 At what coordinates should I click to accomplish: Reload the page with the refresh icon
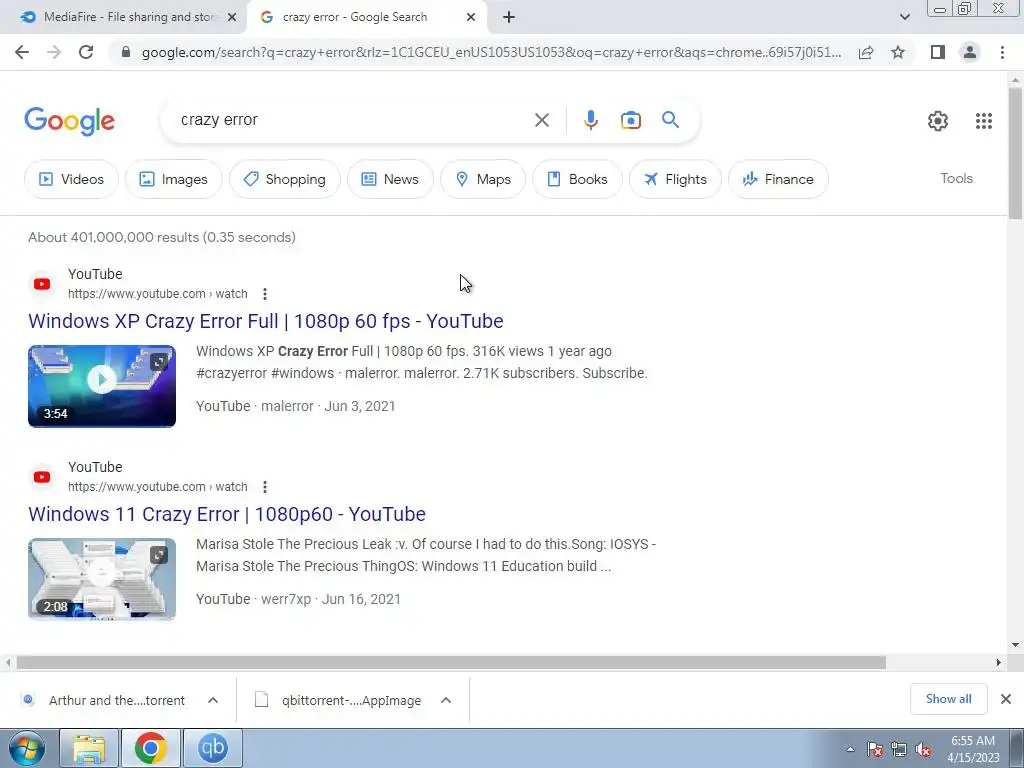click(86, 52)
